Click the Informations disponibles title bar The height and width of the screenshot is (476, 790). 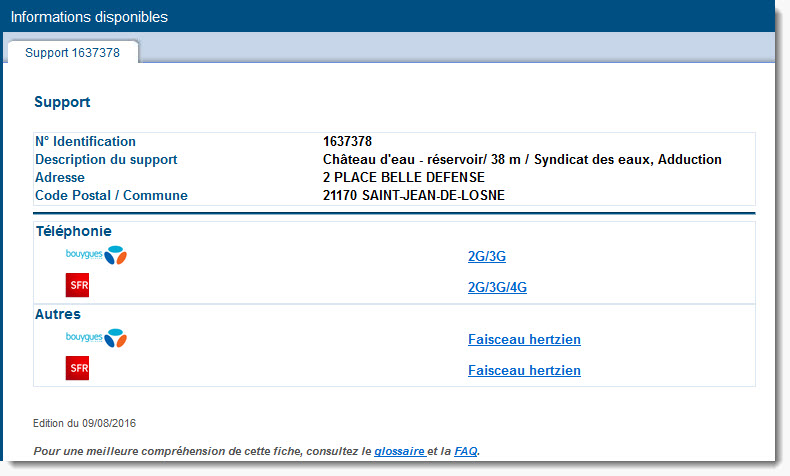coord(388,17)
